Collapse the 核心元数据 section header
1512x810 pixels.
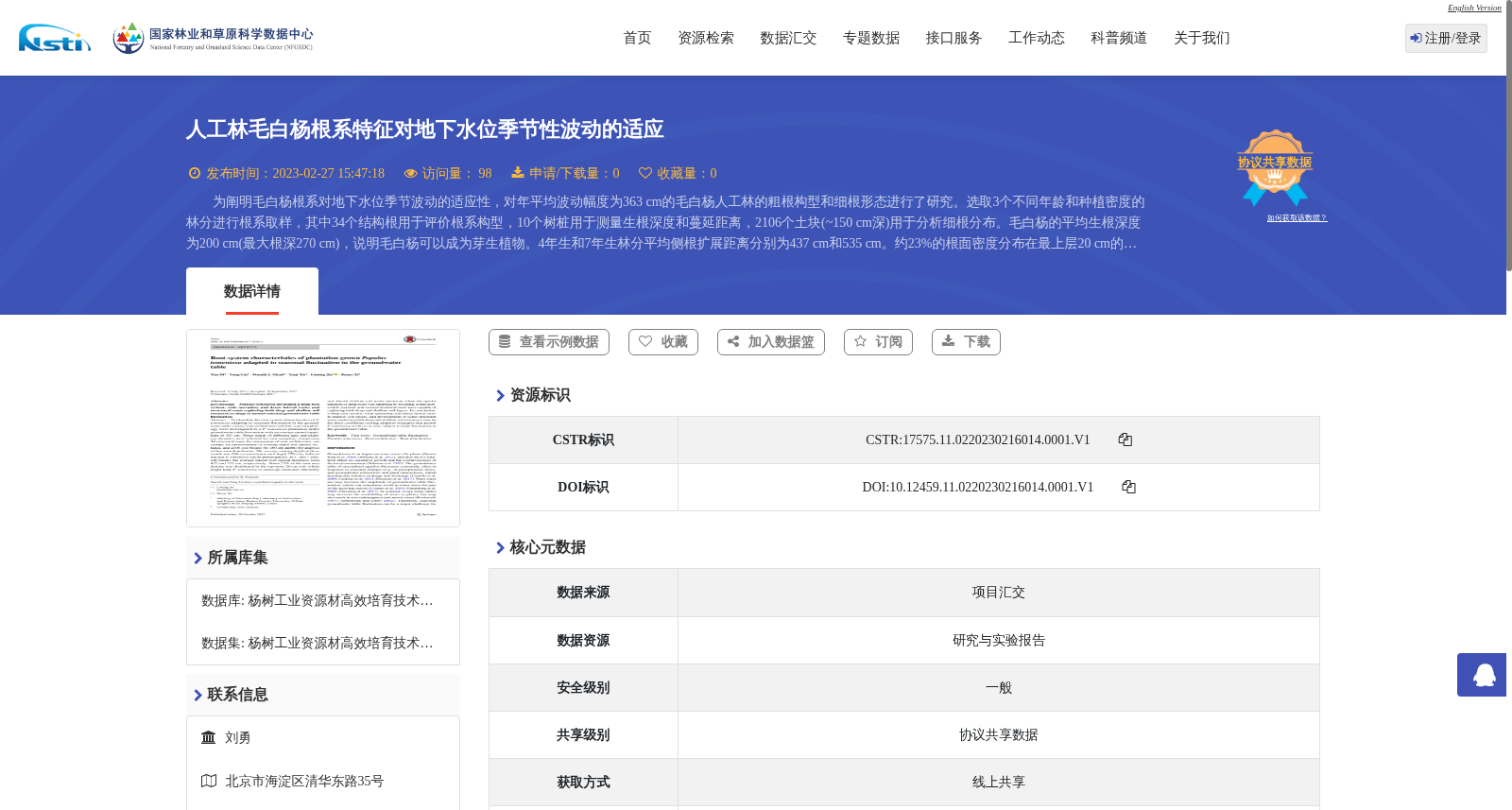click(x=541, y=547)
